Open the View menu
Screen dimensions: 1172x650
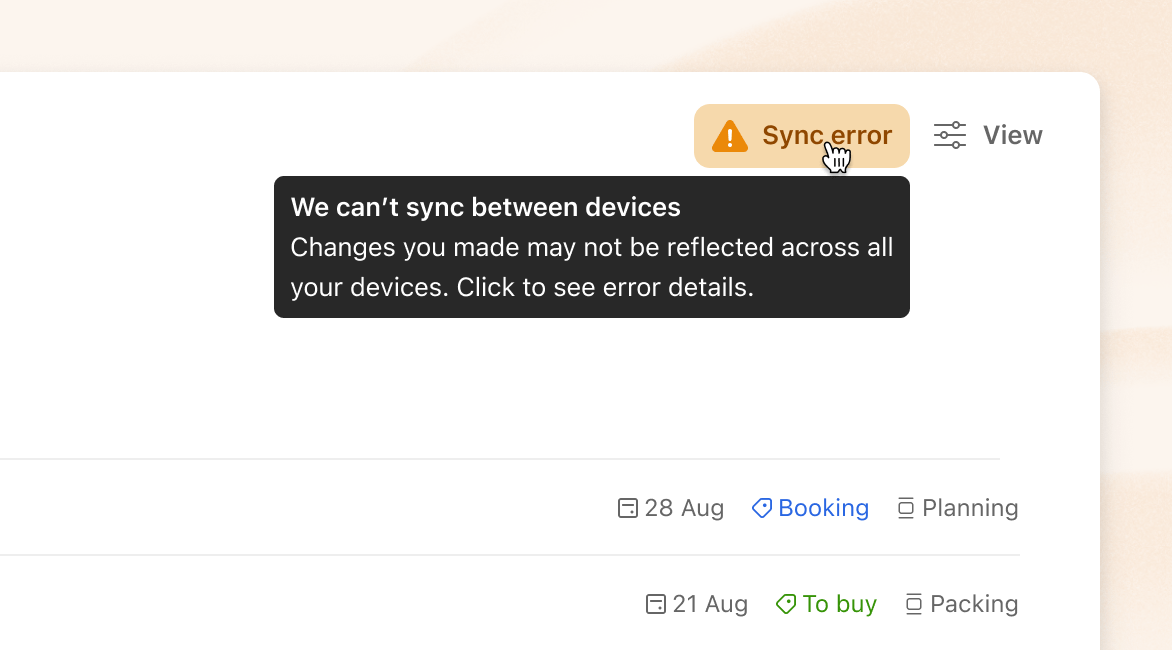[x=1012, y=134]
